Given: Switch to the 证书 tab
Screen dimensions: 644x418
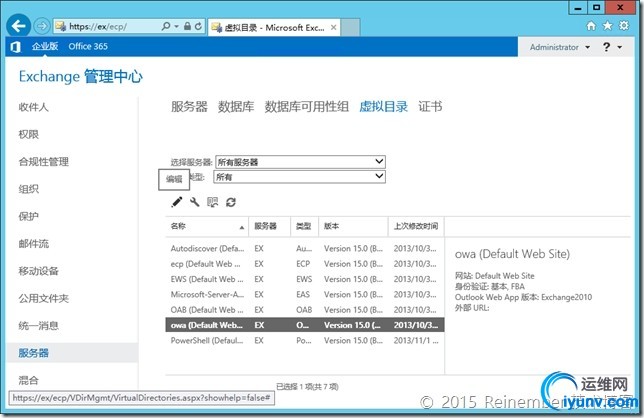Looking at the screenshot, I should (430, 107).
